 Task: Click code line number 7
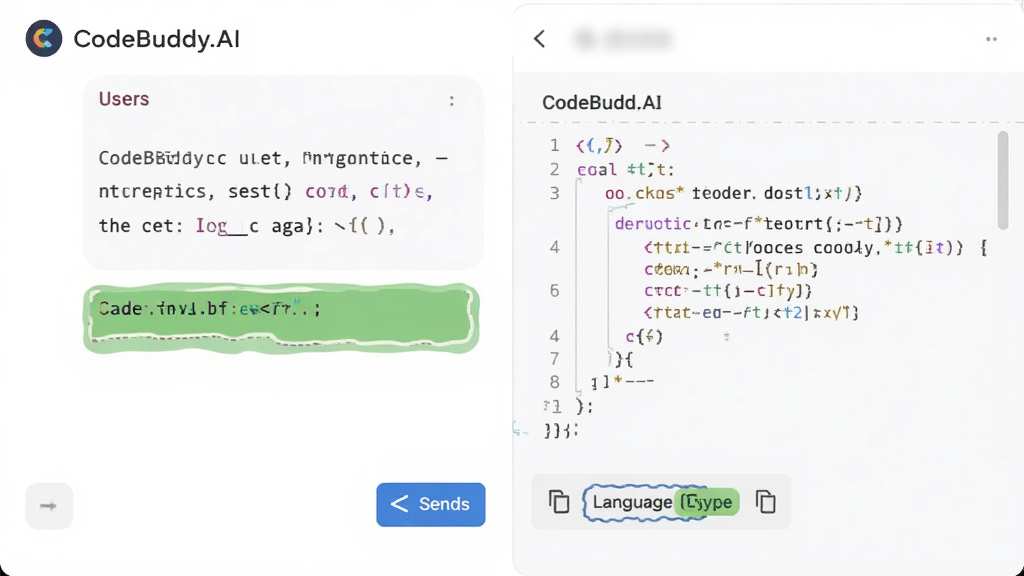point(554,359)
